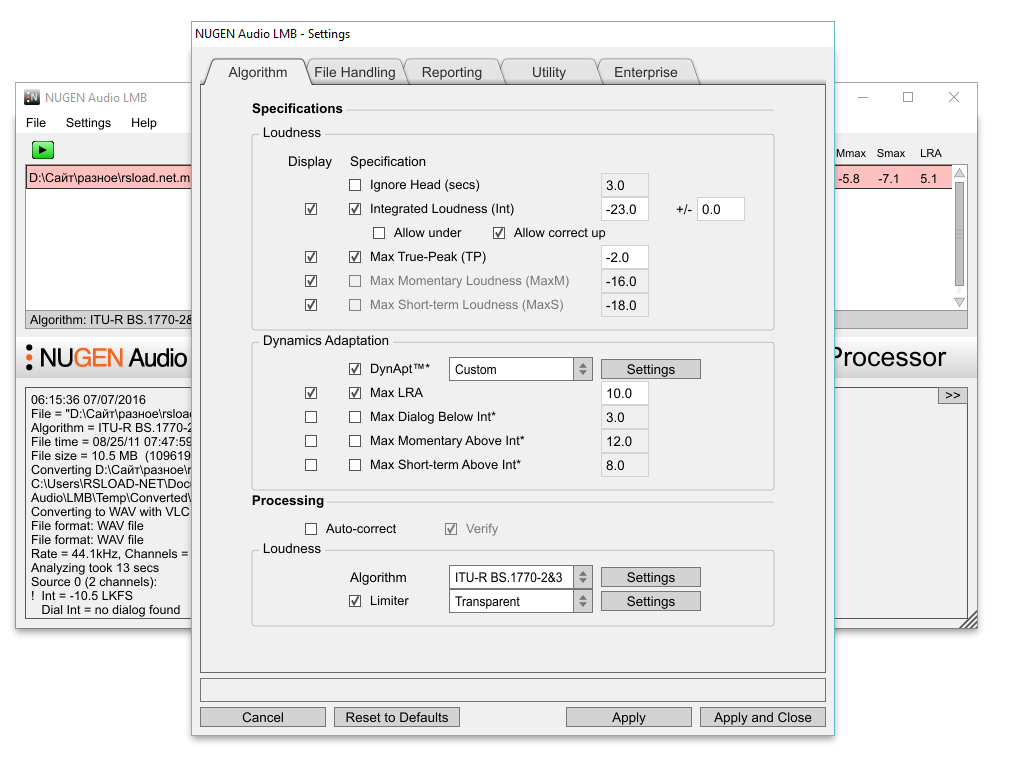
Task: Toggle Max Momentary Loudness display checkbox
Action: pos(311,281)
